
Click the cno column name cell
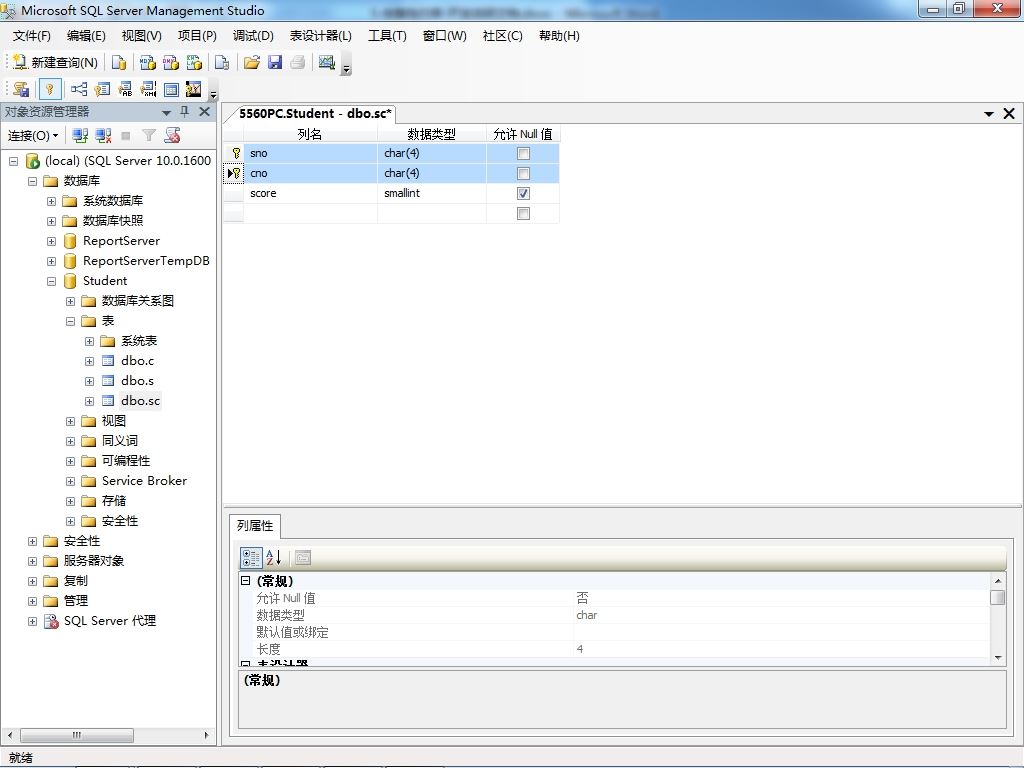[x=310, y=173]
